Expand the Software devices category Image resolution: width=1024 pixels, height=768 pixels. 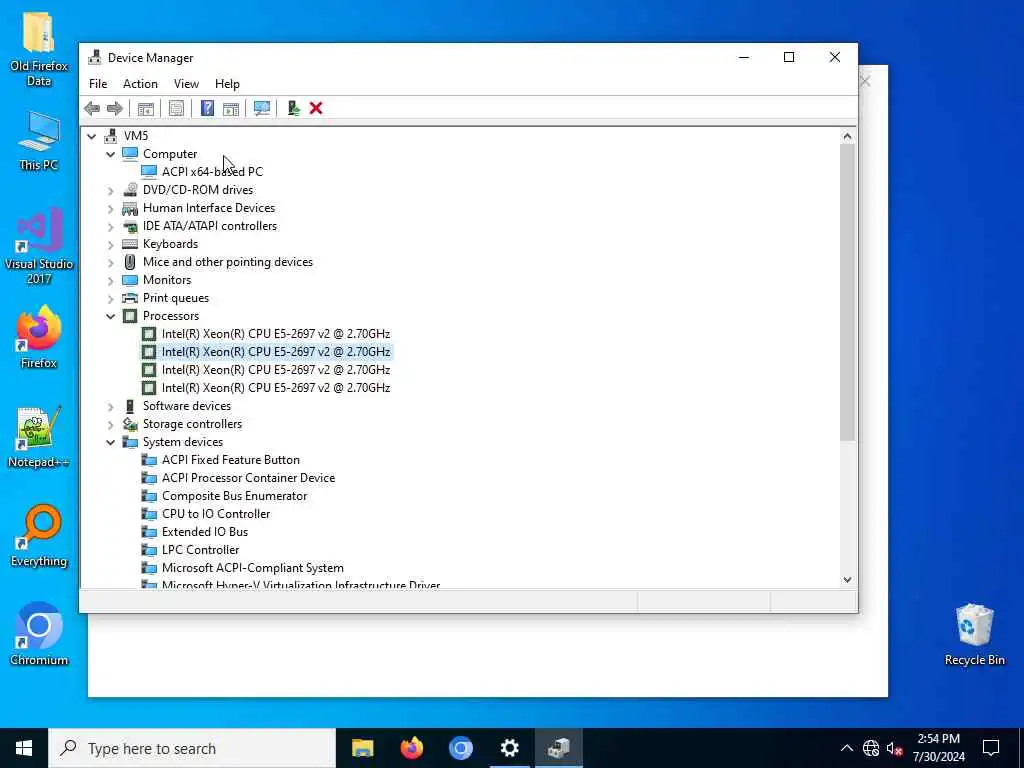pyautogui.click(x=110, y=406)
